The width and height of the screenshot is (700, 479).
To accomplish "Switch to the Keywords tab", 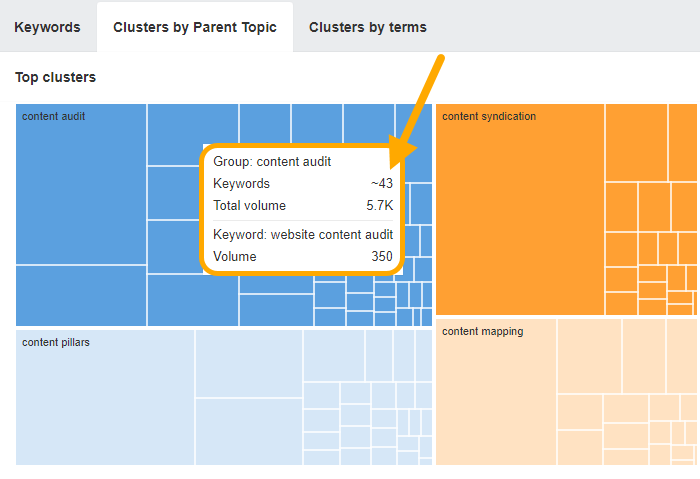I will 47,27.
